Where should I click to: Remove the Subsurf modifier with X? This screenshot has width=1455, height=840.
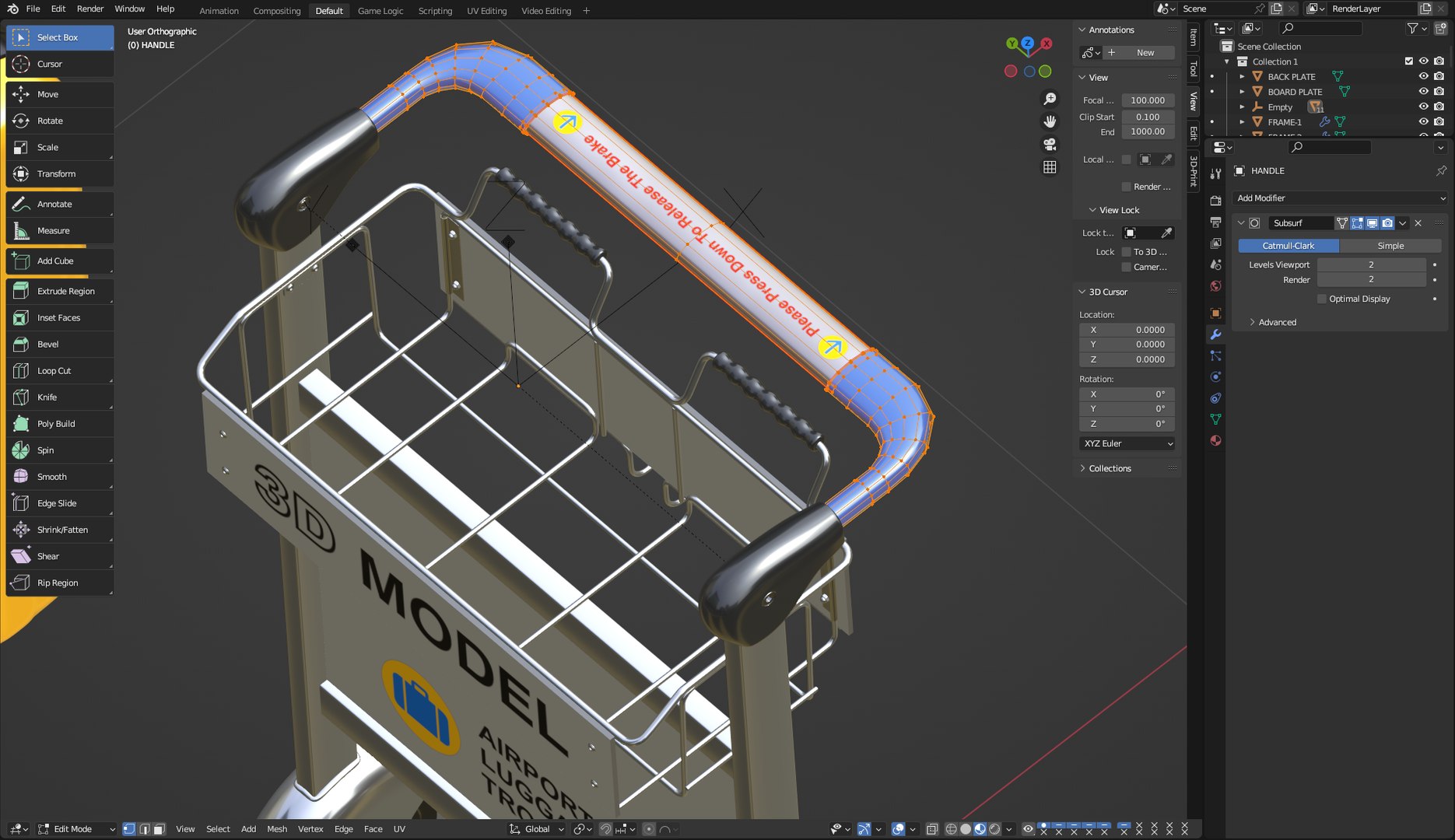point(1418,223)
